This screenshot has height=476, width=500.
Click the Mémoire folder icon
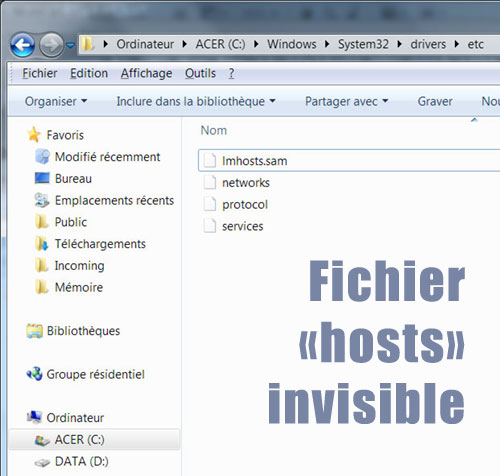(x=42, y=287)
